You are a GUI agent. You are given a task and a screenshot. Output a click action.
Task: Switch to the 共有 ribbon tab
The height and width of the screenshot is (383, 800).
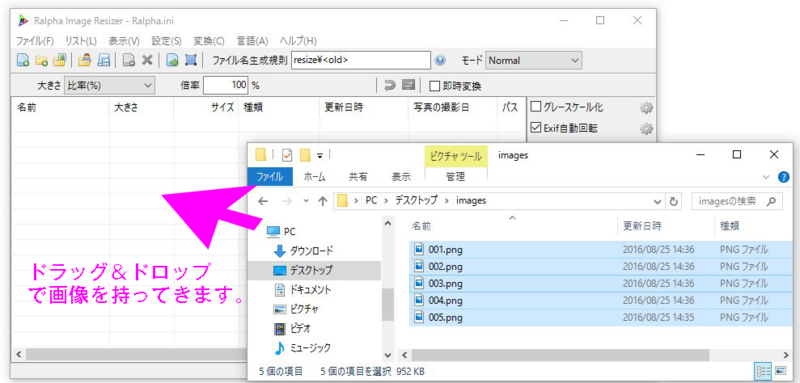click(358, 177)
